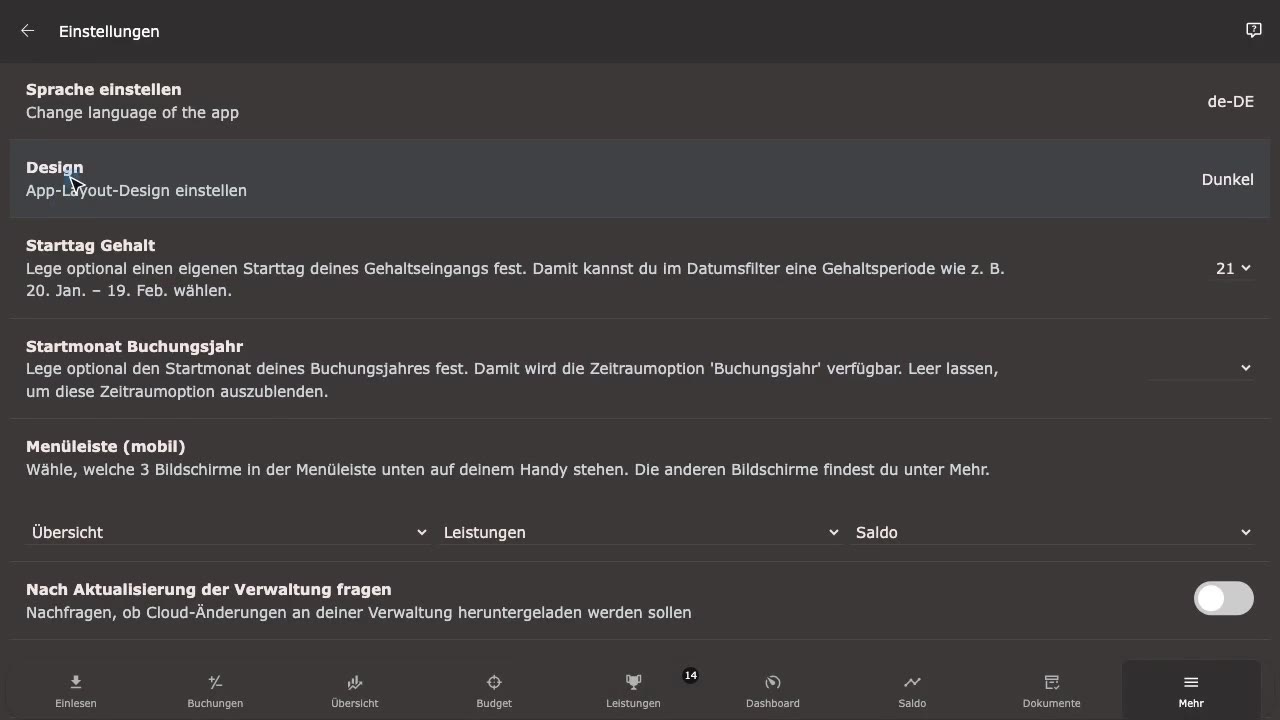Open the Sprache einstellen language setting row
This screenshot has height=720, width=1280.
pyautogui.click(x=640, y=101)
